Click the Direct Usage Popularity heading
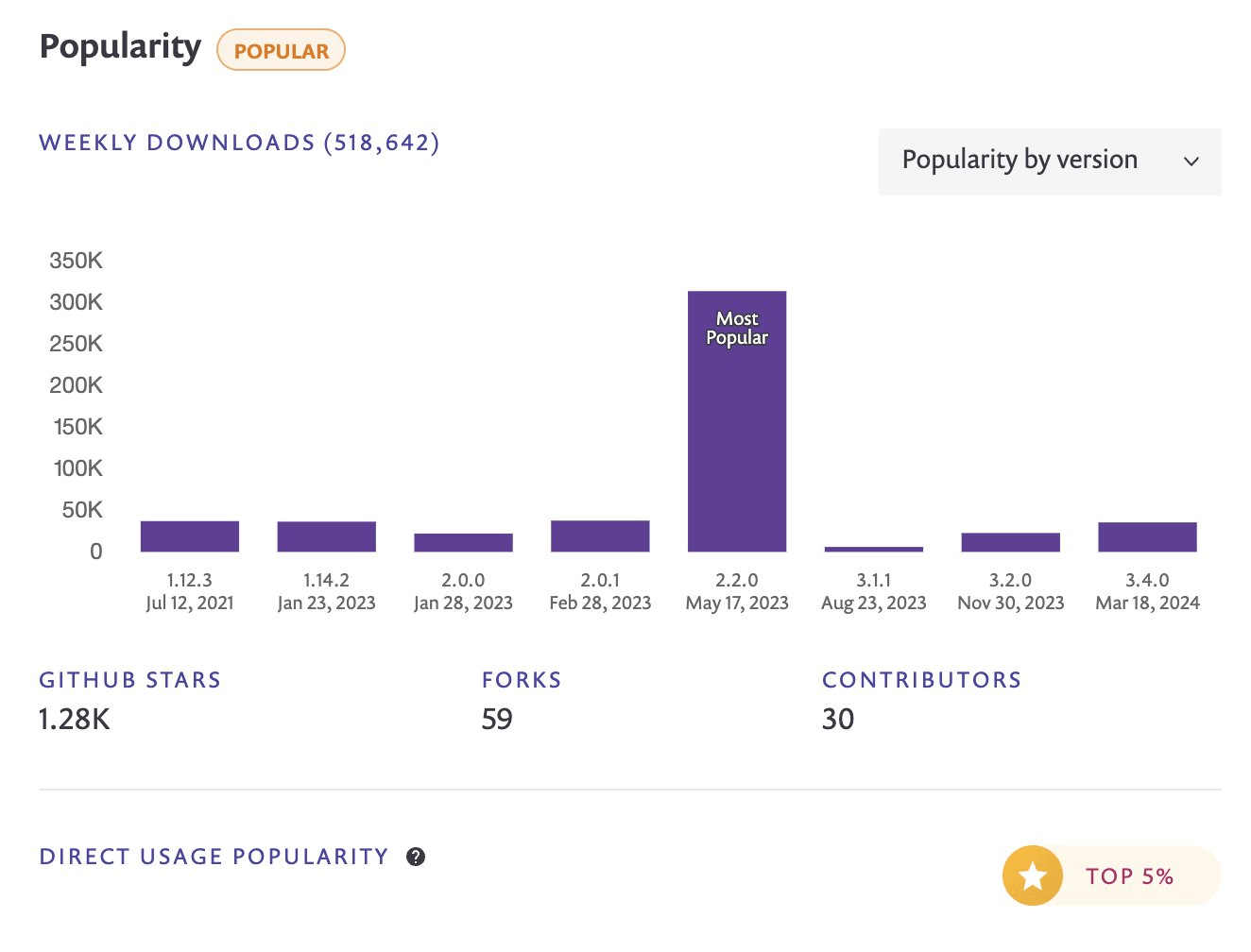 pos(214,857)
